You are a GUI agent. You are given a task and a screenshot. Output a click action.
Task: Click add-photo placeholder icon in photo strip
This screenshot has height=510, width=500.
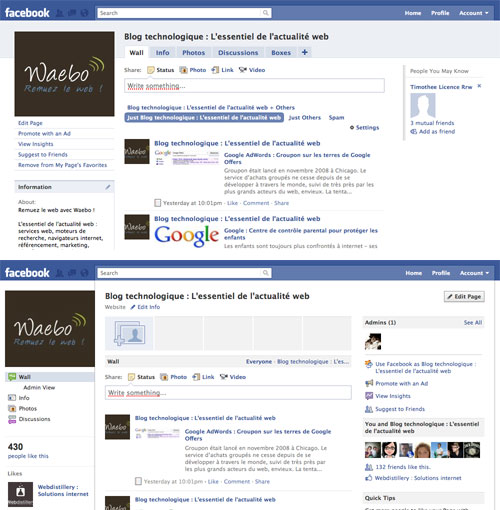129,333
